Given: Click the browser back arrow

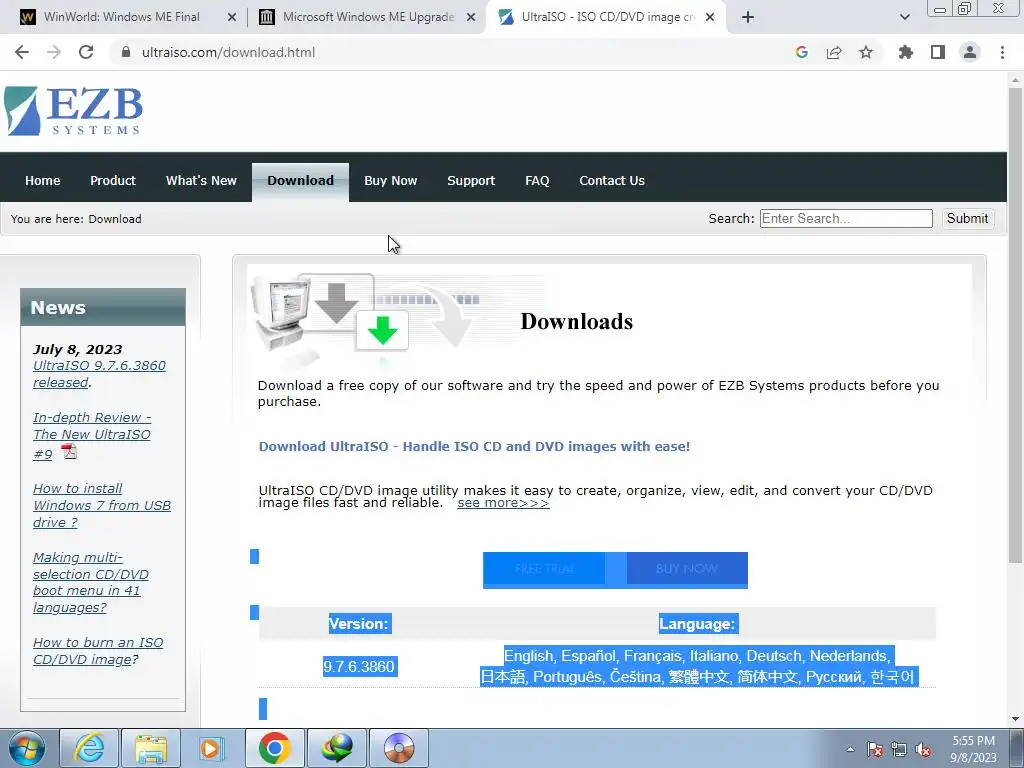Looking at the screenshot, I should [22, 52].
